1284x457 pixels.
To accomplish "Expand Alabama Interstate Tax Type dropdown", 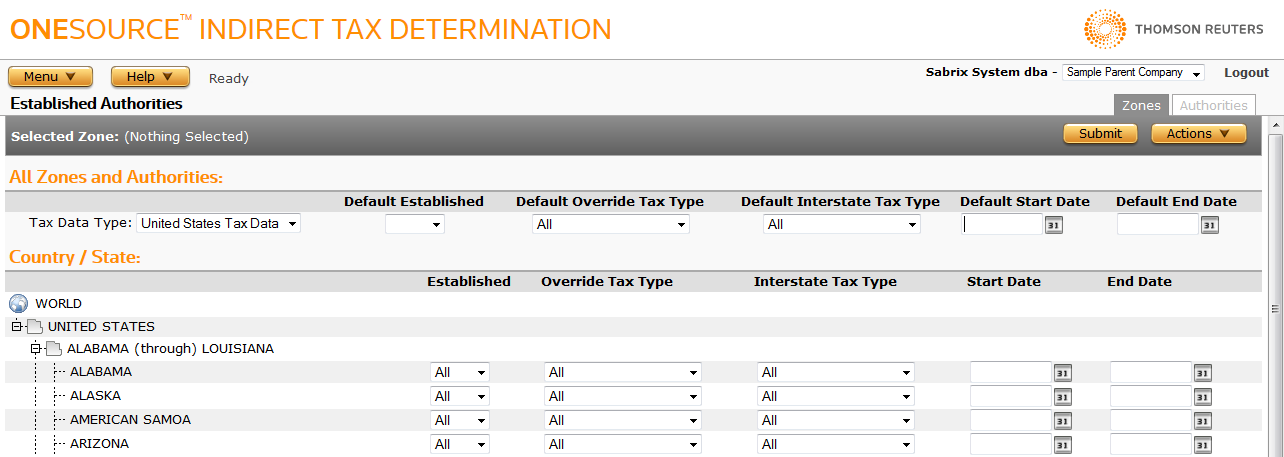I will [x=835, y=373].
